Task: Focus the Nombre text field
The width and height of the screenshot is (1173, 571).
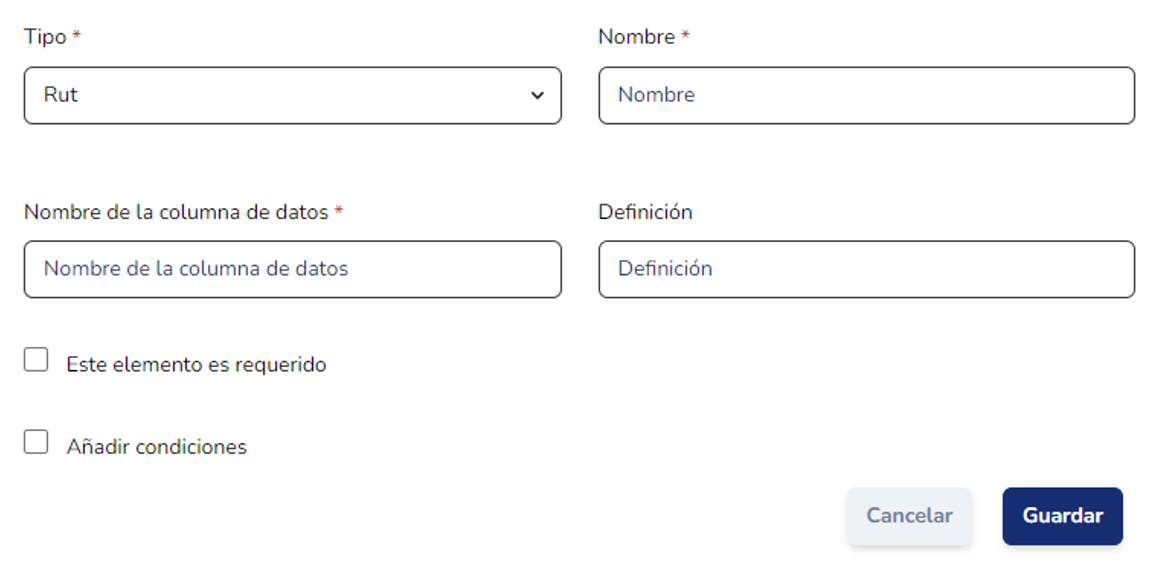Action: click(x=866, y=96)
